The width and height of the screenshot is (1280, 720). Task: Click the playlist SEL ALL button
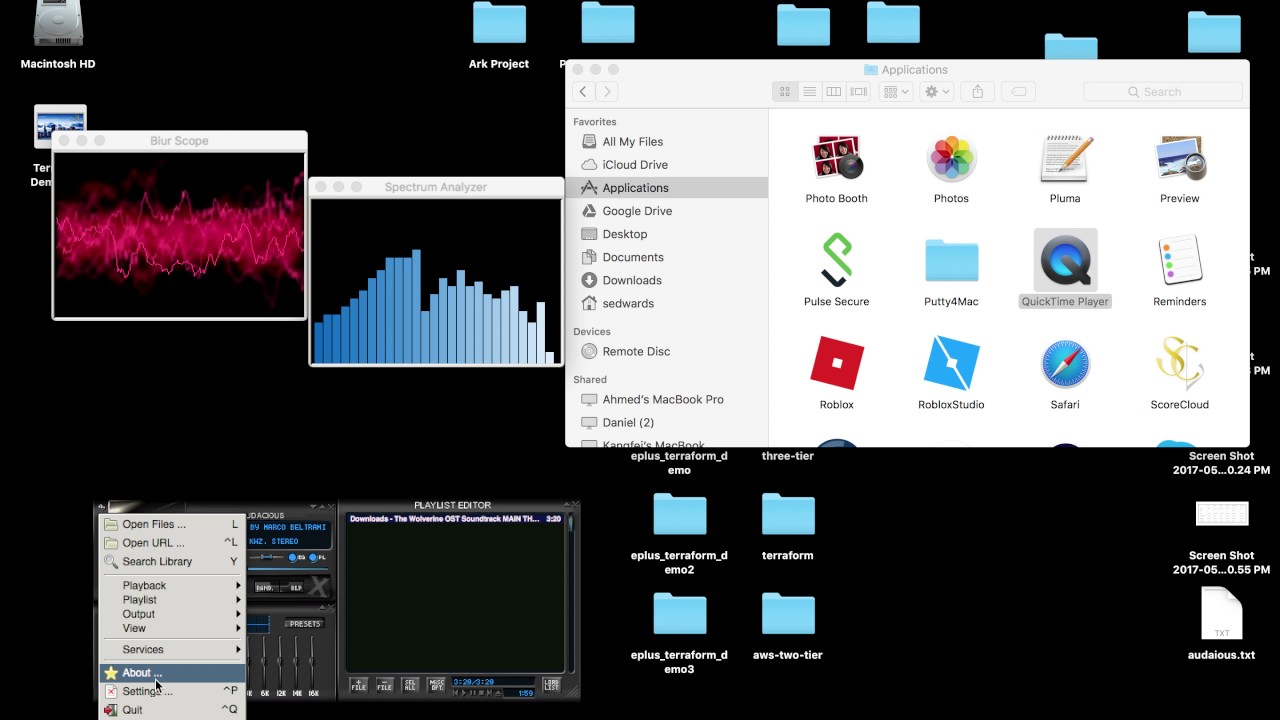[x=410, y=685]
